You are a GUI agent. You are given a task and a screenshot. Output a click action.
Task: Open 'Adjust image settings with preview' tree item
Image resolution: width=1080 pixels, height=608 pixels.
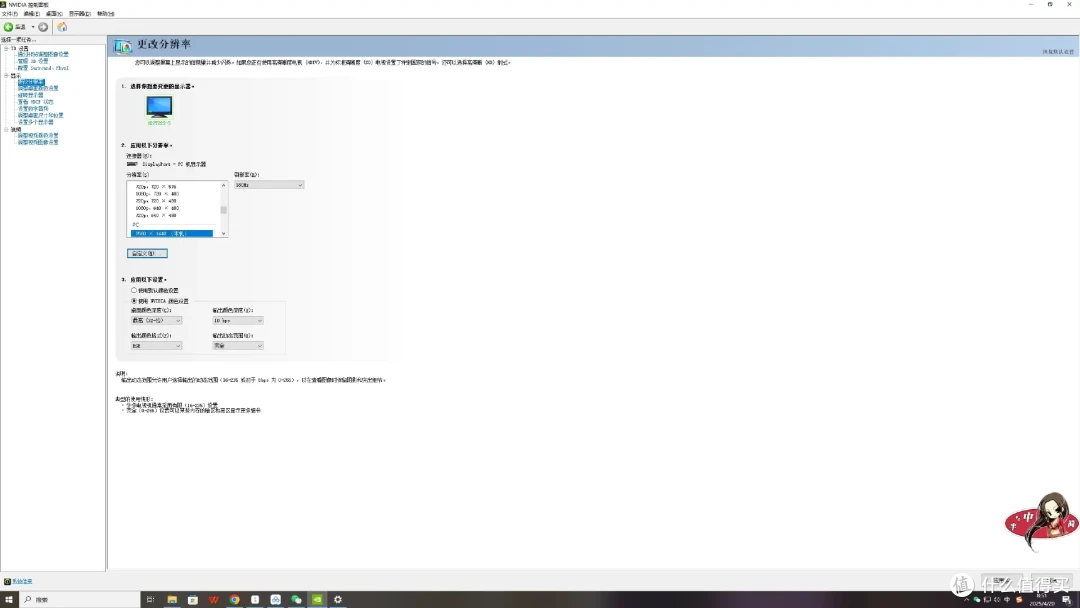click(43, 54)
